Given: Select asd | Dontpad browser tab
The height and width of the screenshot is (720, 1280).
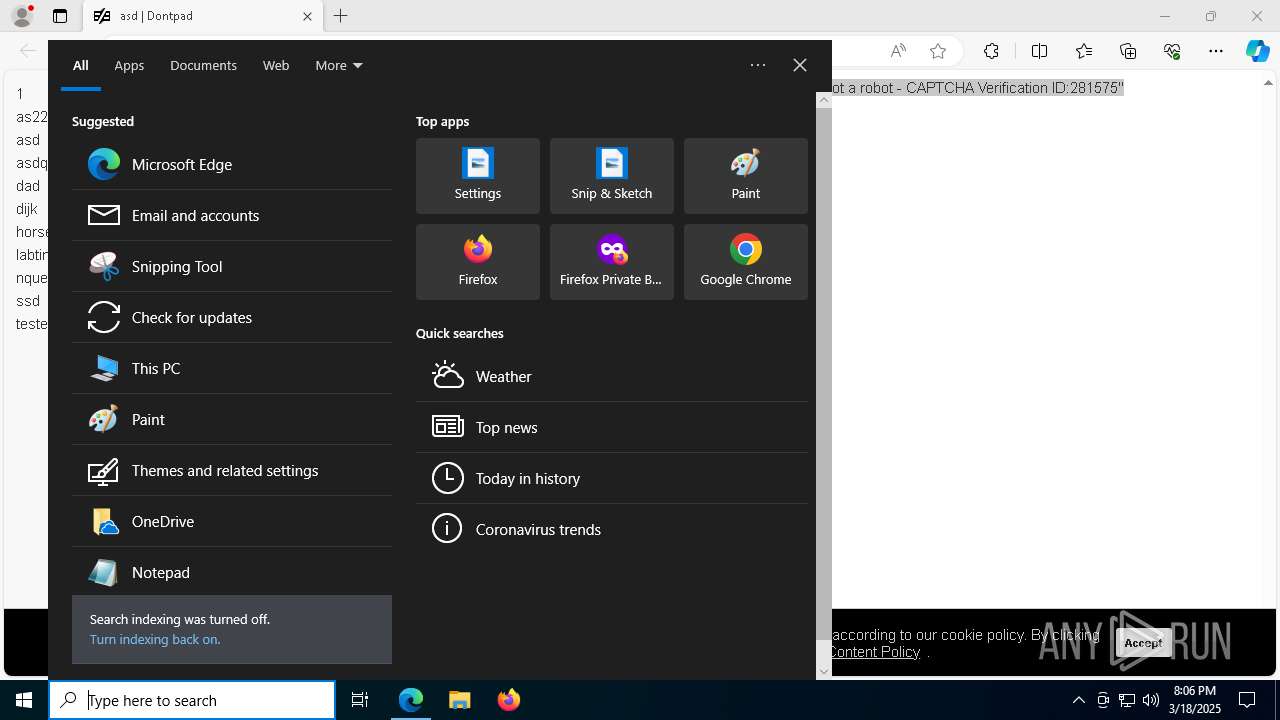Looking at the screenshot, I should [x=202, y=16].
